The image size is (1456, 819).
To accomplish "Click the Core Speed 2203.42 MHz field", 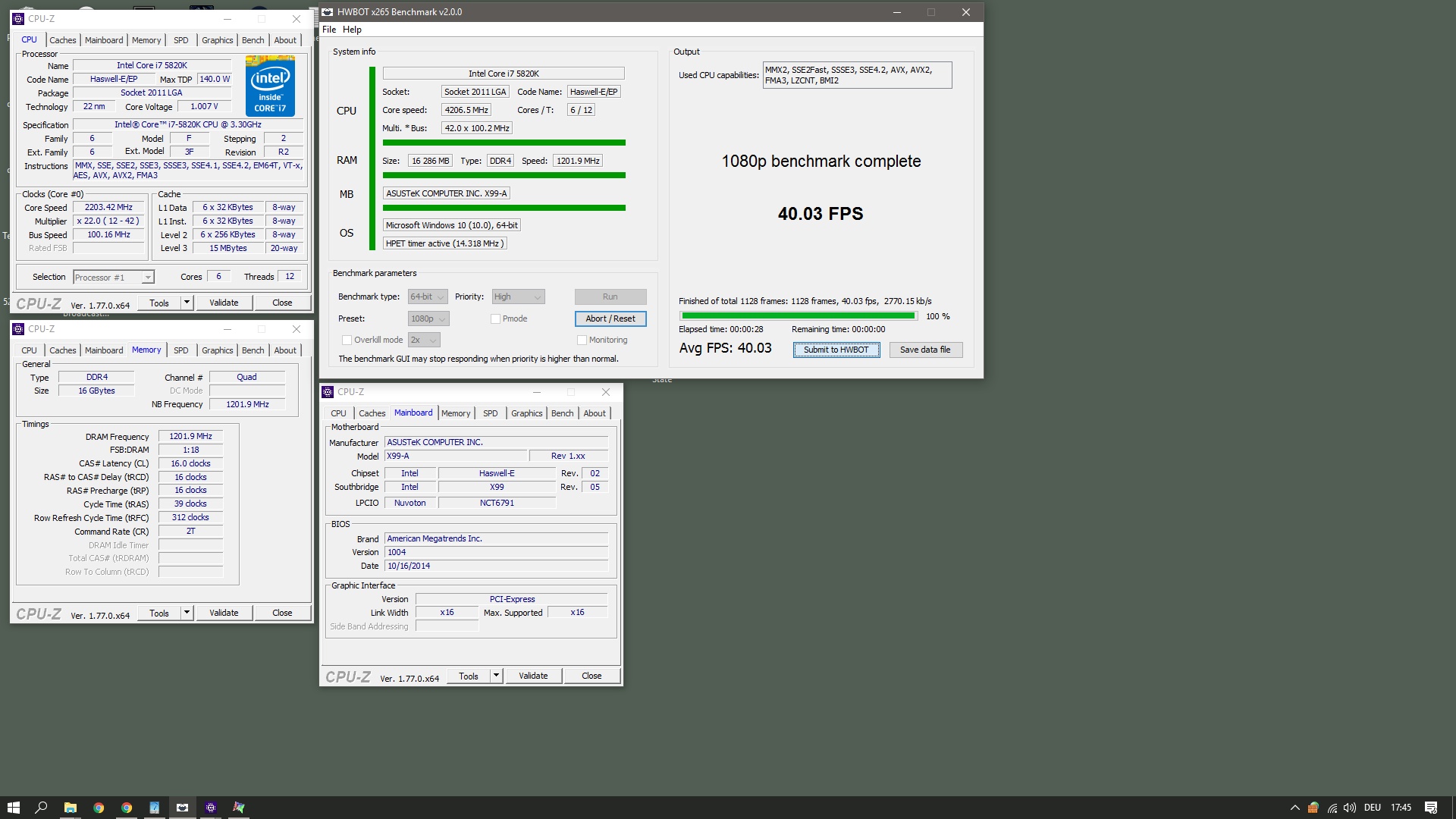I will point(108,207).
